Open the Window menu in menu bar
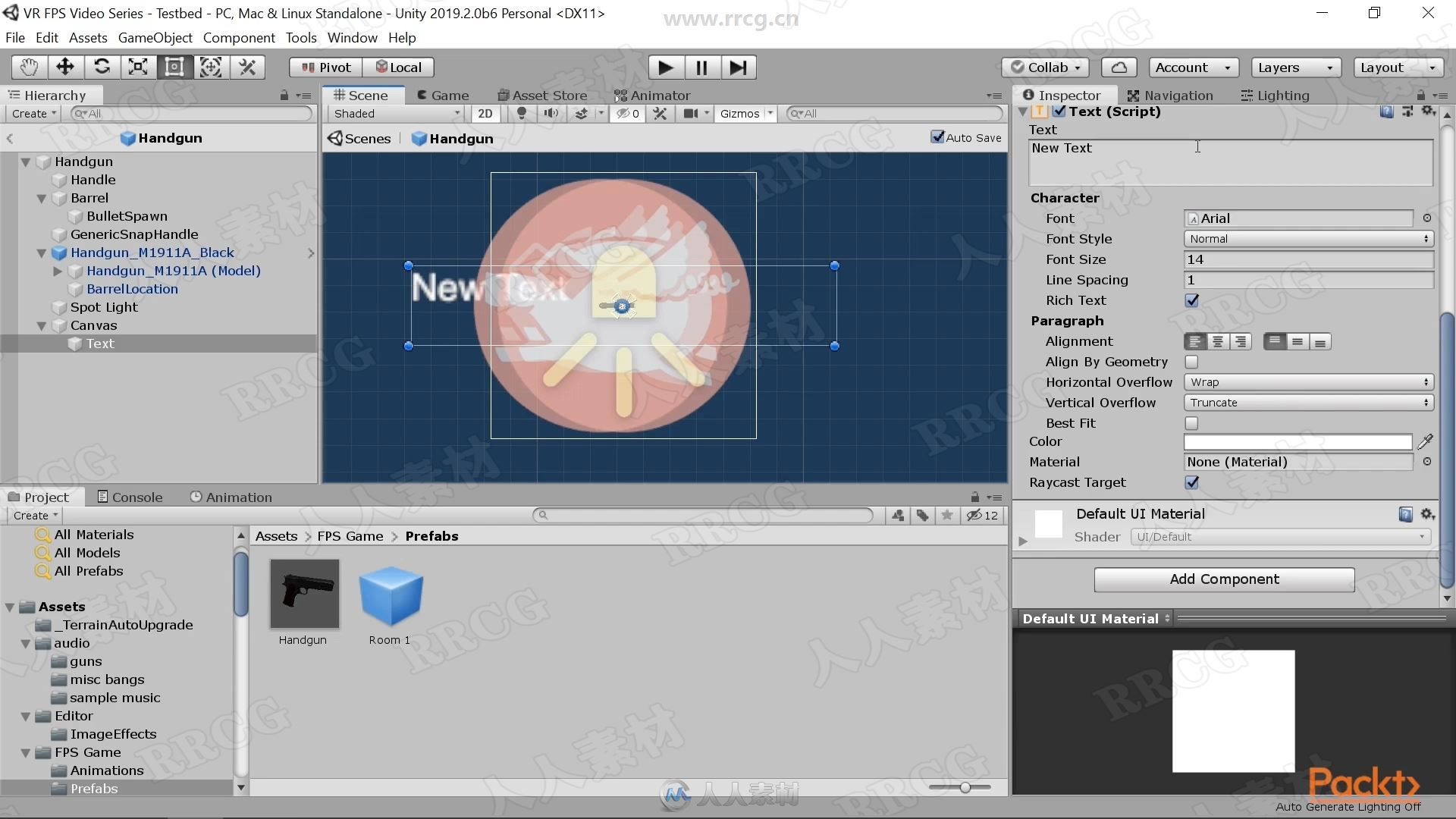Screen dimensions: 1456x819 coord(351,37)
